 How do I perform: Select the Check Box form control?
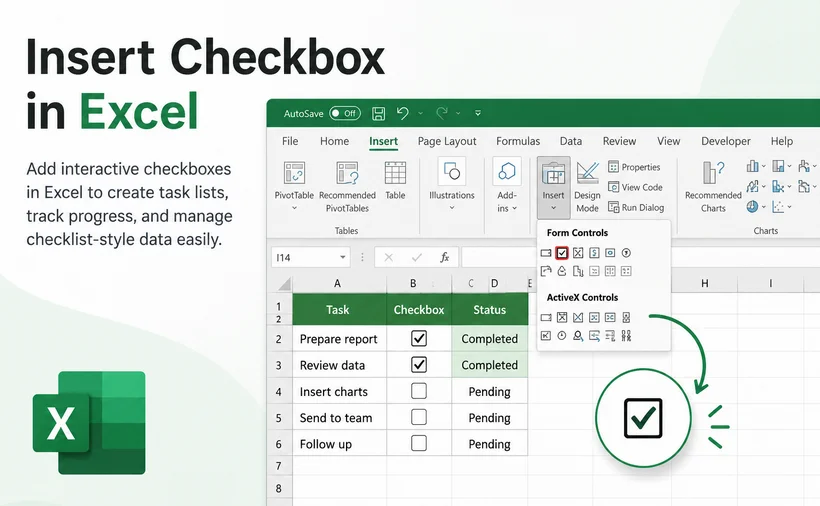click(562, 253)
